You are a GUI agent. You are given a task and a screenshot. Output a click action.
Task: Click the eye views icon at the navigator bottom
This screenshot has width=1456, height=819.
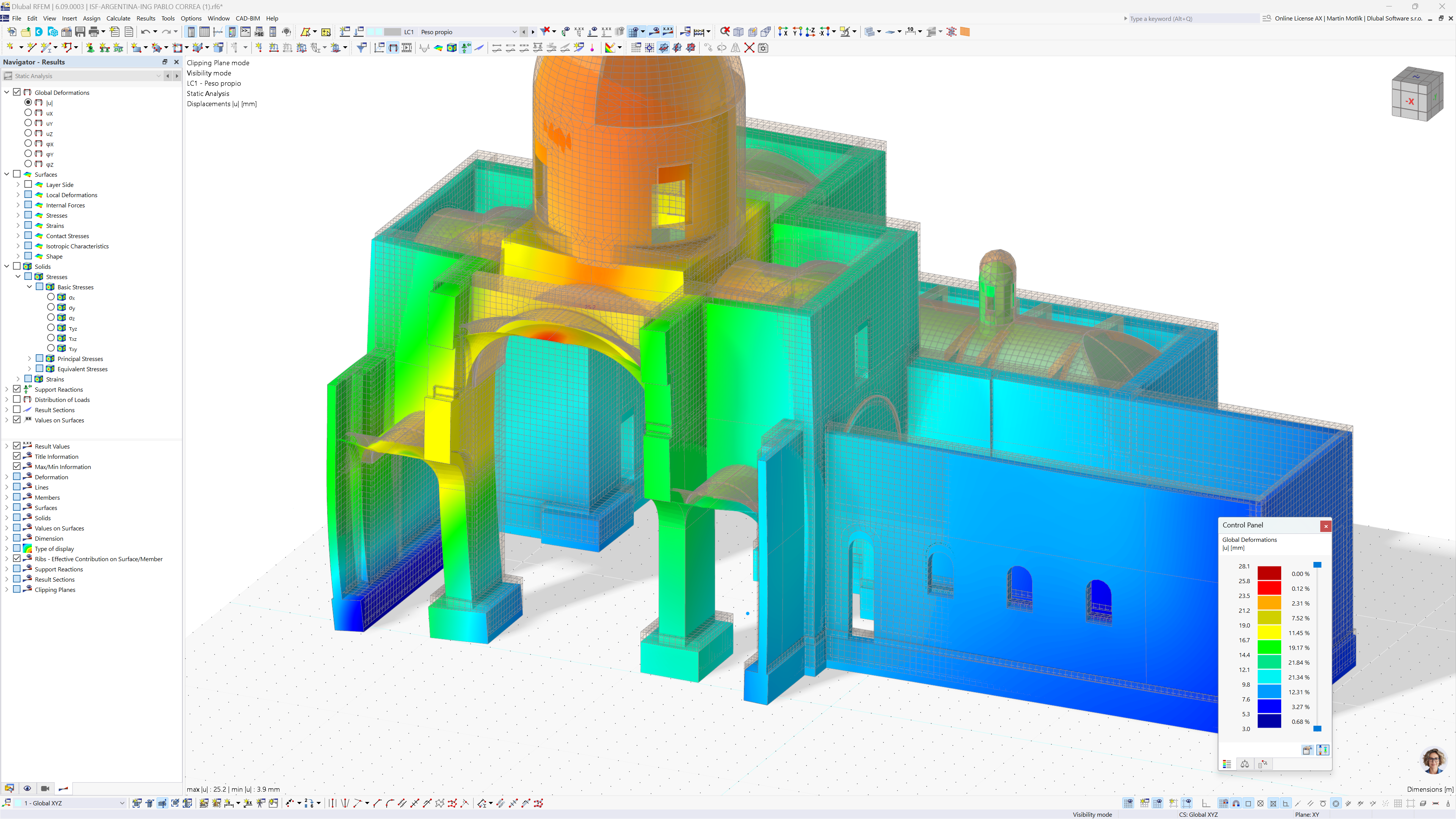click(x=27, y=789)
